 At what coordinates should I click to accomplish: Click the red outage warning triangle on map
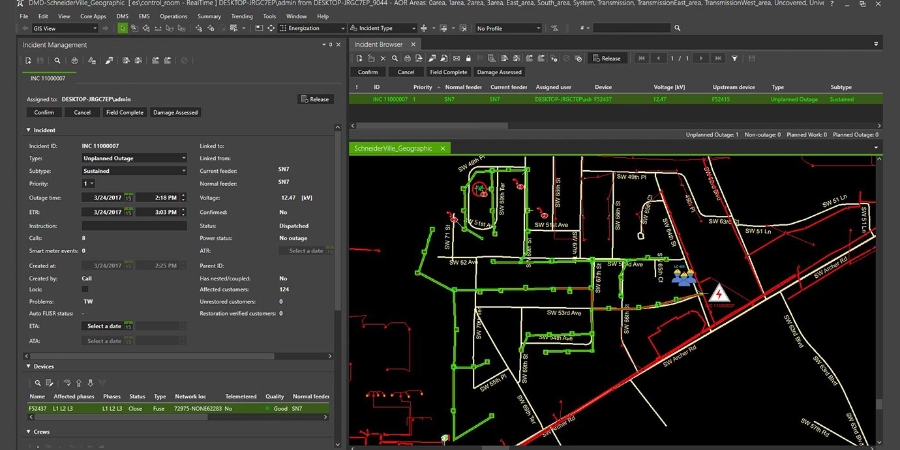717,295
